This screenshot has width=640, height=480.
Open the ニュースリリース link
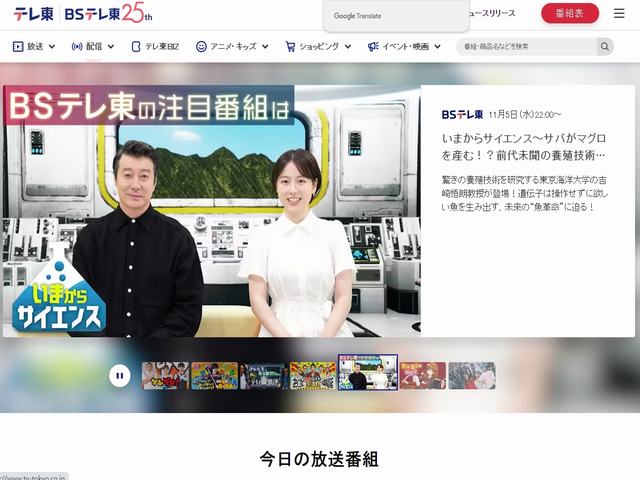point(493,13)
